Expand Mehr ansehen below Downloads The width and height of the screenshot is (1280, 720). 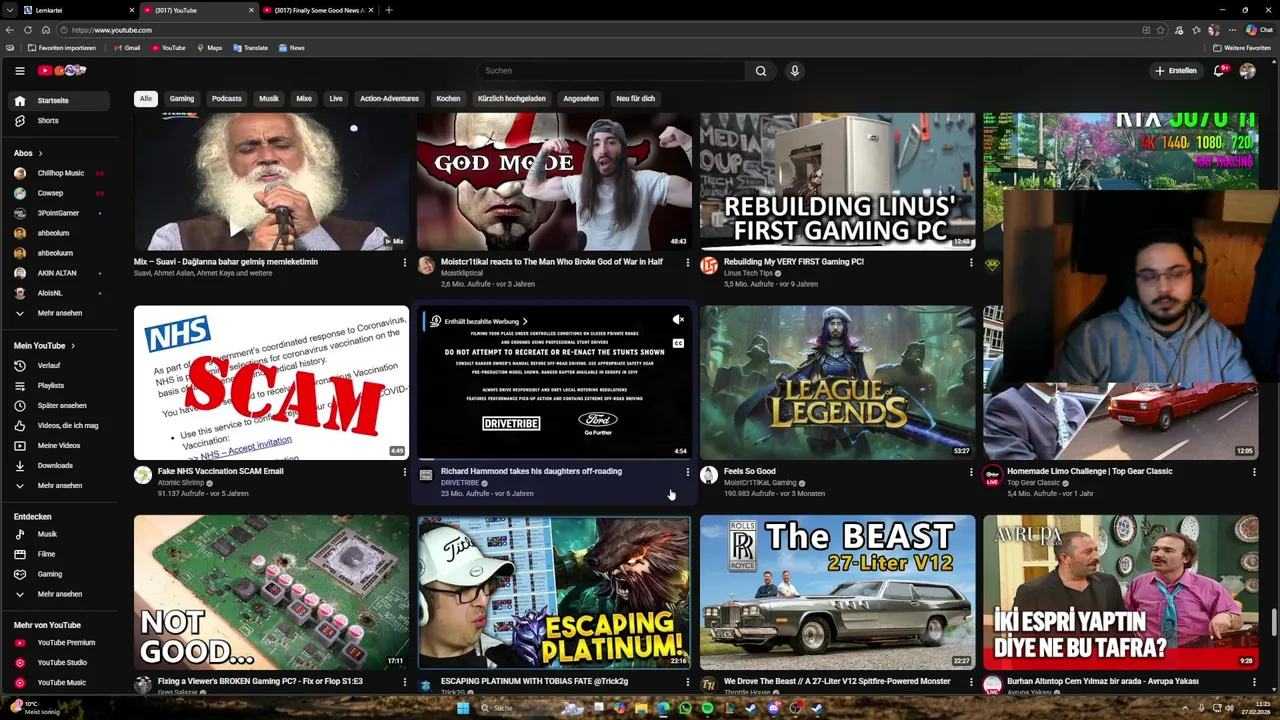click(60, 486)
